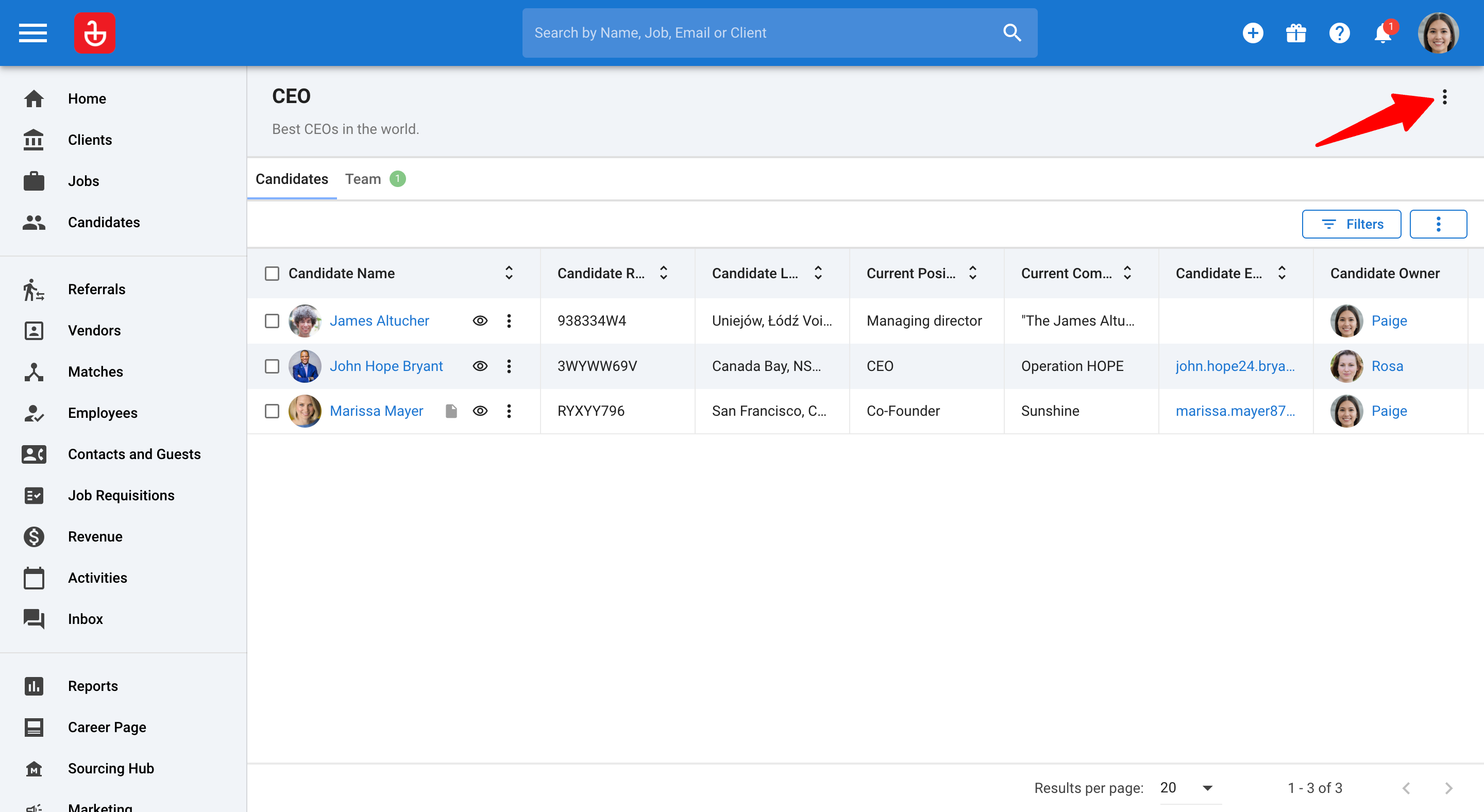This screenshot has width=1484, height=812.
Task: Open notifications bell
Action: 1382,33
